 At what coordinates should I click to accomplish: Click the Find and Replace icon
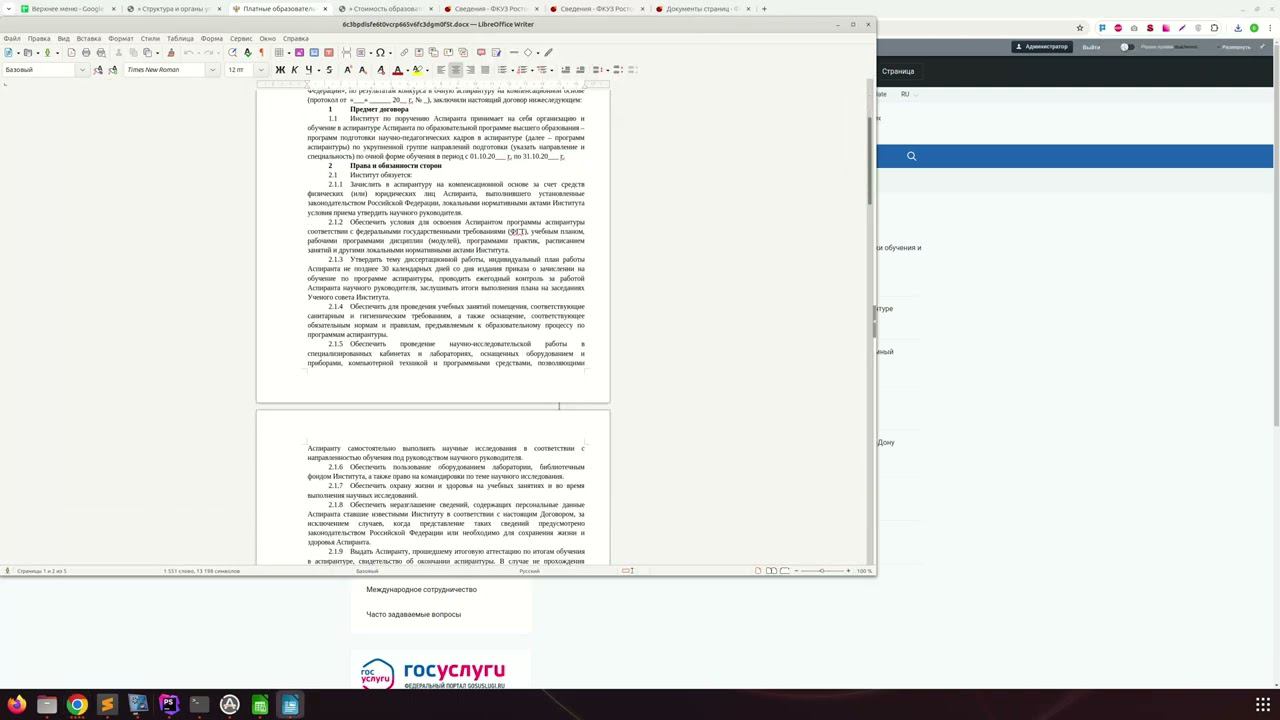[232, 52]
